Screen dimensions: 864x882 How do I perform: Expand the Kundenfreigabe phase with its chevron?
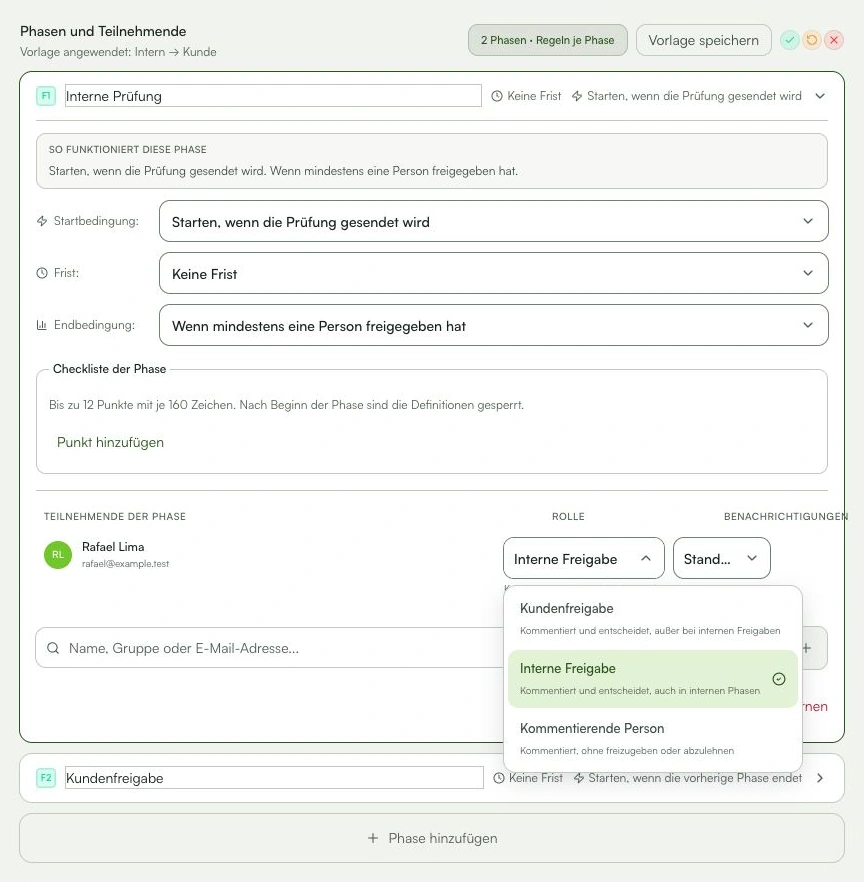(820, 778)
